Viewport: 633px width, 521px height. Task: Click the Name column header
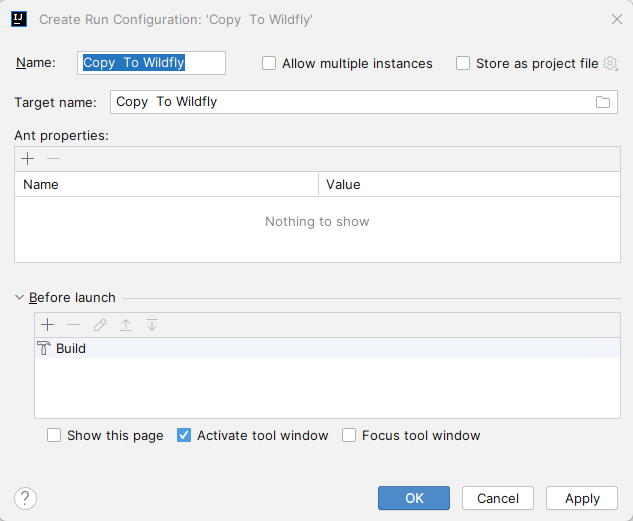(166, 184)
